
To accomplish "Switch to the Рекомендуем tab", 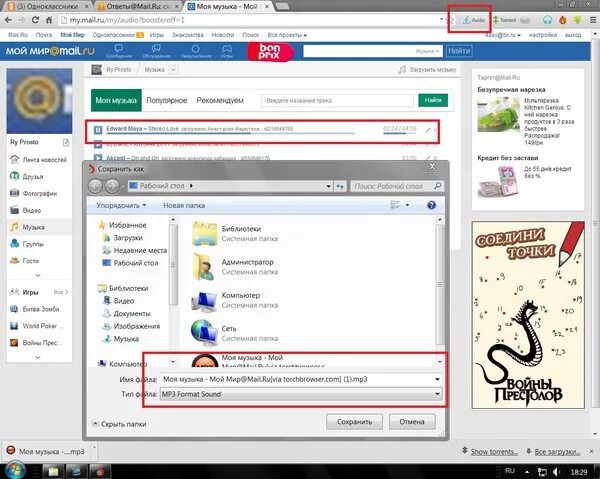I will [x=220, y=100].
